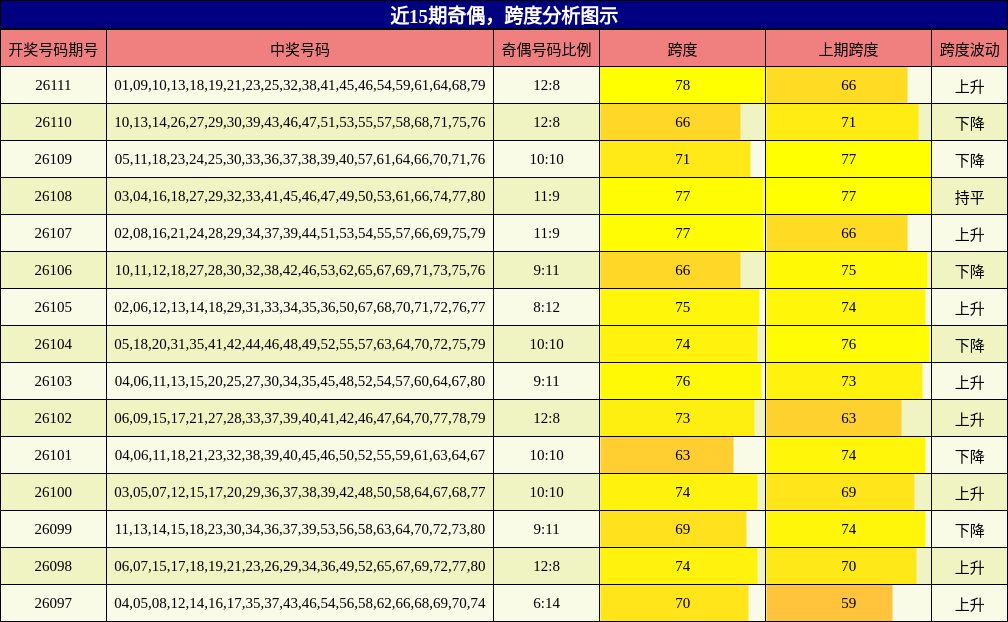
Task: Select winning numbers starting 06,07,15,17
Action: 300,566
